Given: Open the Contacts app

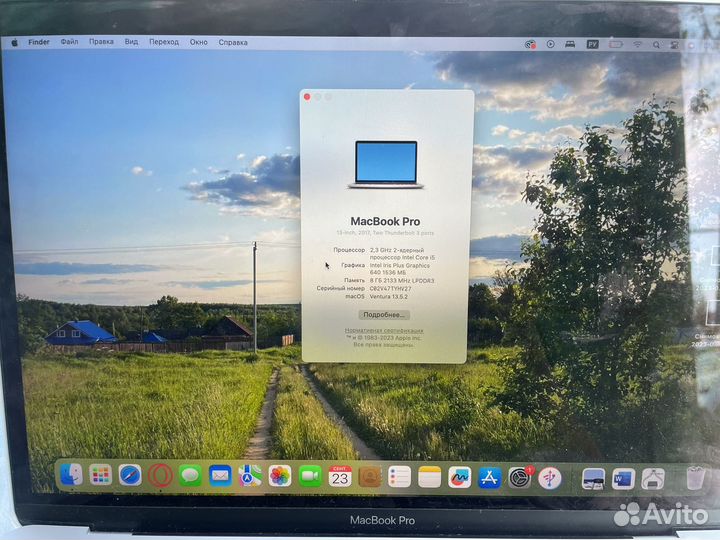Looking at the screenshot, I should tap(370, 477).
